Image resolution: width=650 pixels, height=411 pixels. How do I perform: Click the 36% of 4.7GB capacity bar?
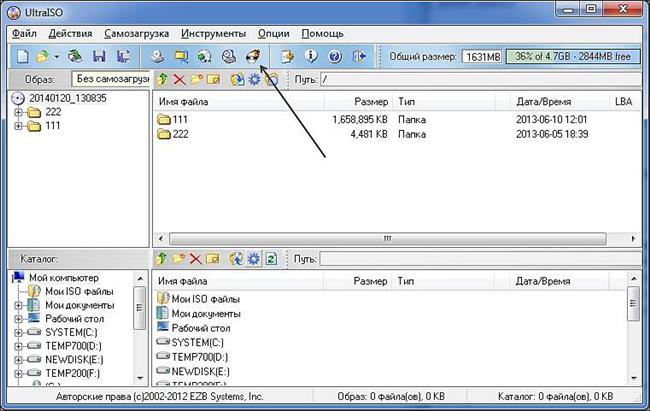coord(573,56)
